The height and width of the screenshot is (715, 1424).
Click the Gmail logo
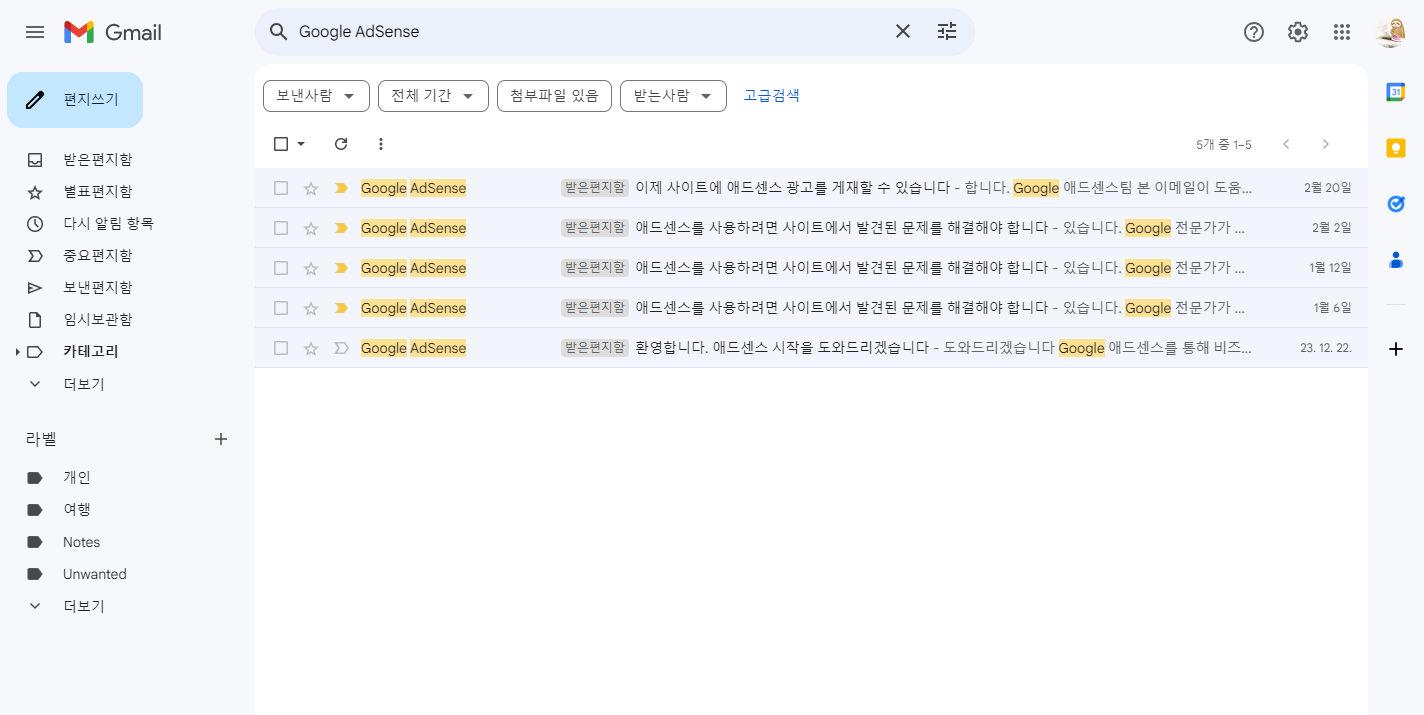(x=113, y=32)
